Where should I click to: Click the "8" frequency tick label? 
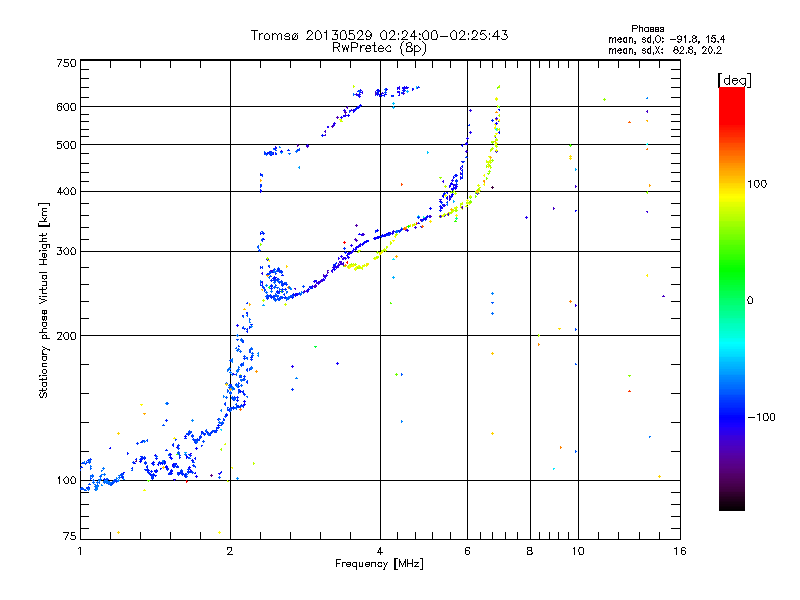tap(530, 551)
